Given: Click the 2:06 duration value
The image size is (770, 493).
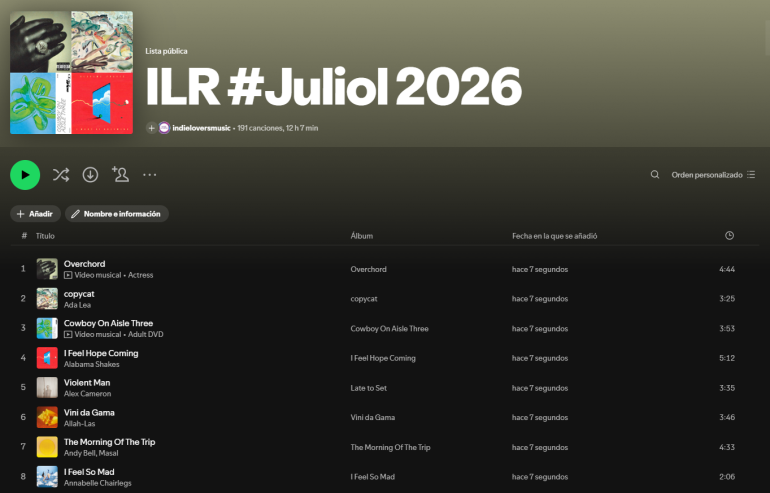Looking at the screenshot, I should click(x=727, y=477).
